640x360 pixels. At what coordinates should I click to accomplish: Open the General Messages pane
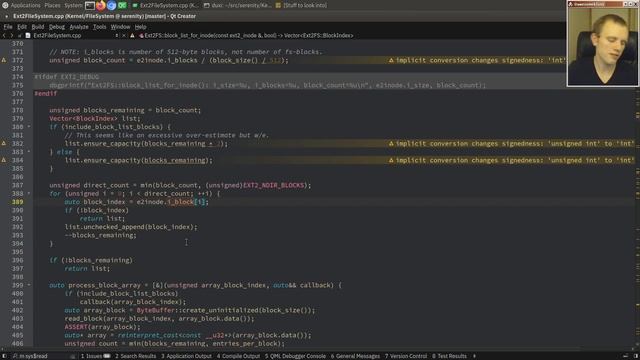tap(355, 356)
